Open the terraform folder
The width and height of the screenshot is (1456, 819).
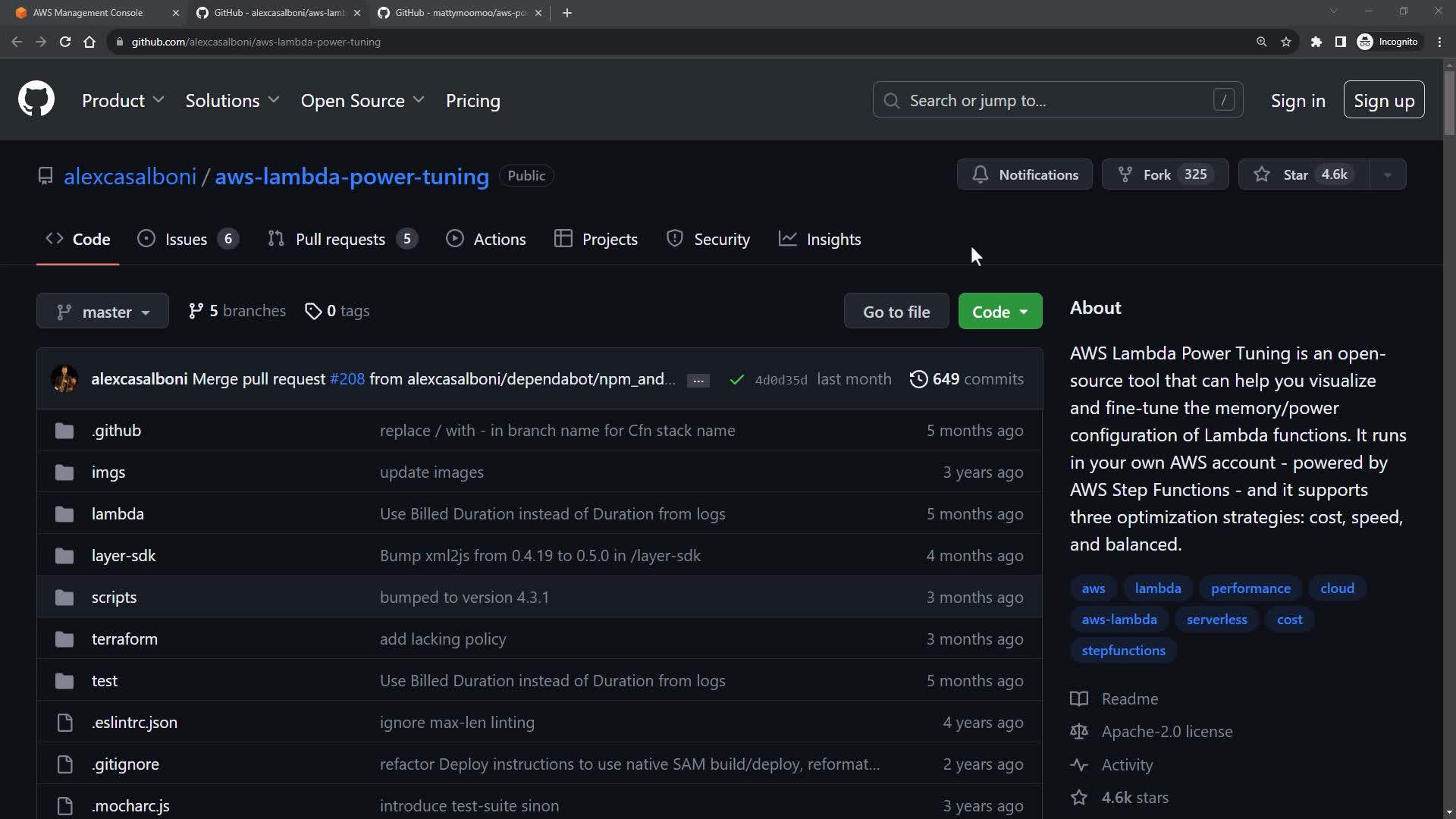pos(124,639)
